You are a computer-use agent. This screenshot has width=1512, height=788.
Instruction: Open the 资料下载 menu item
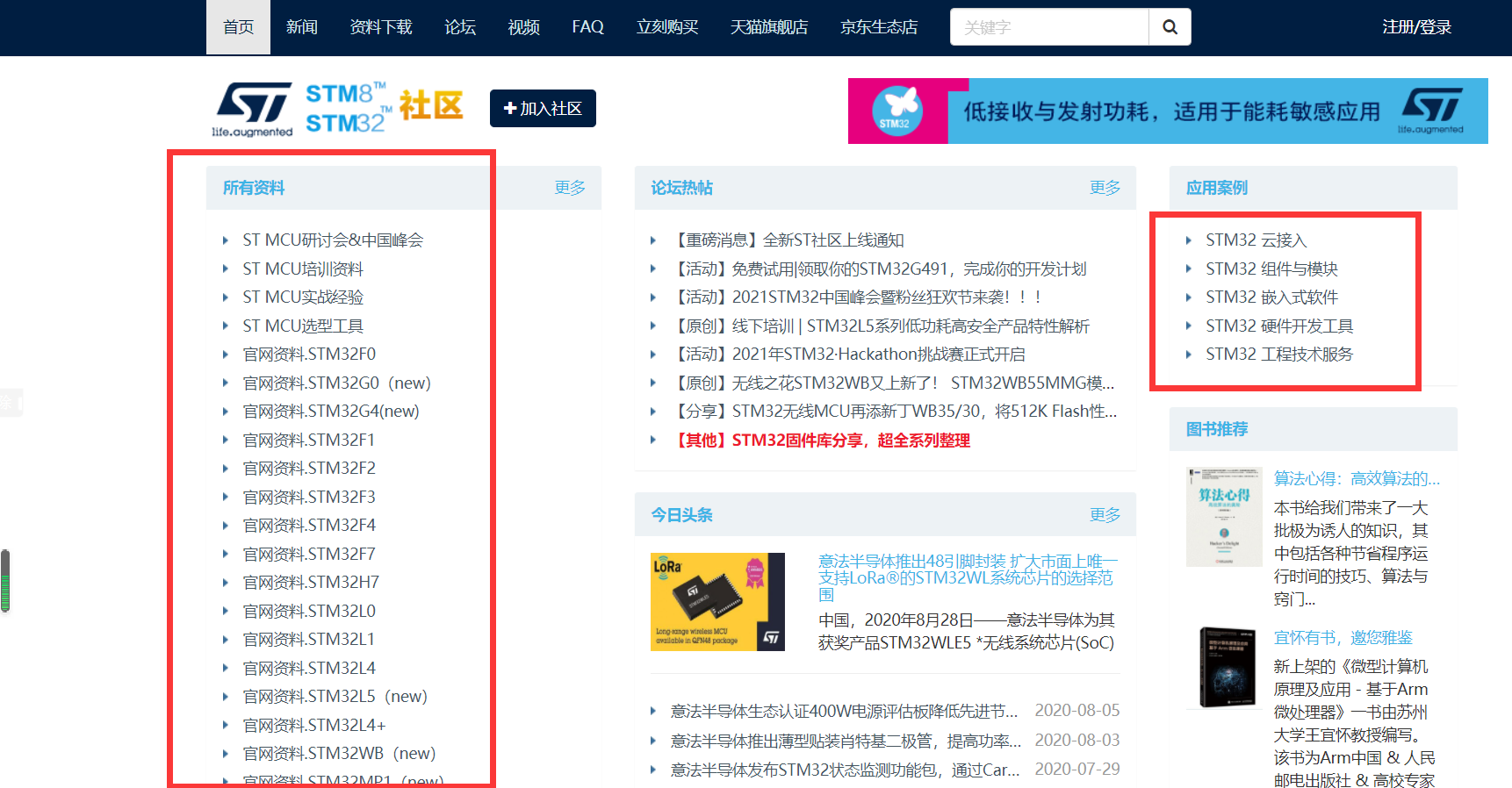pos(381,27)
